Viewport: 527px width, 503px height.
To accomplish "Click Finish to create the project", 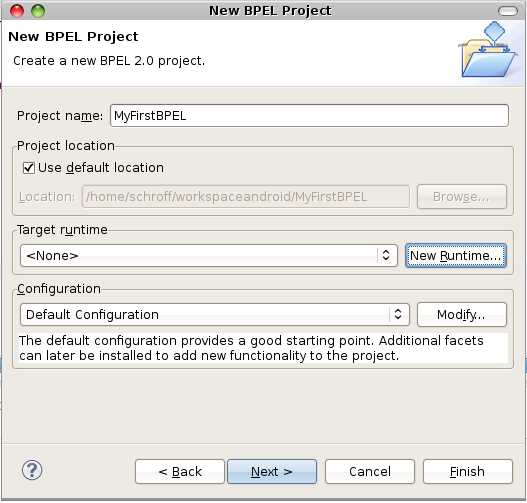I will (x=468, y=472).
